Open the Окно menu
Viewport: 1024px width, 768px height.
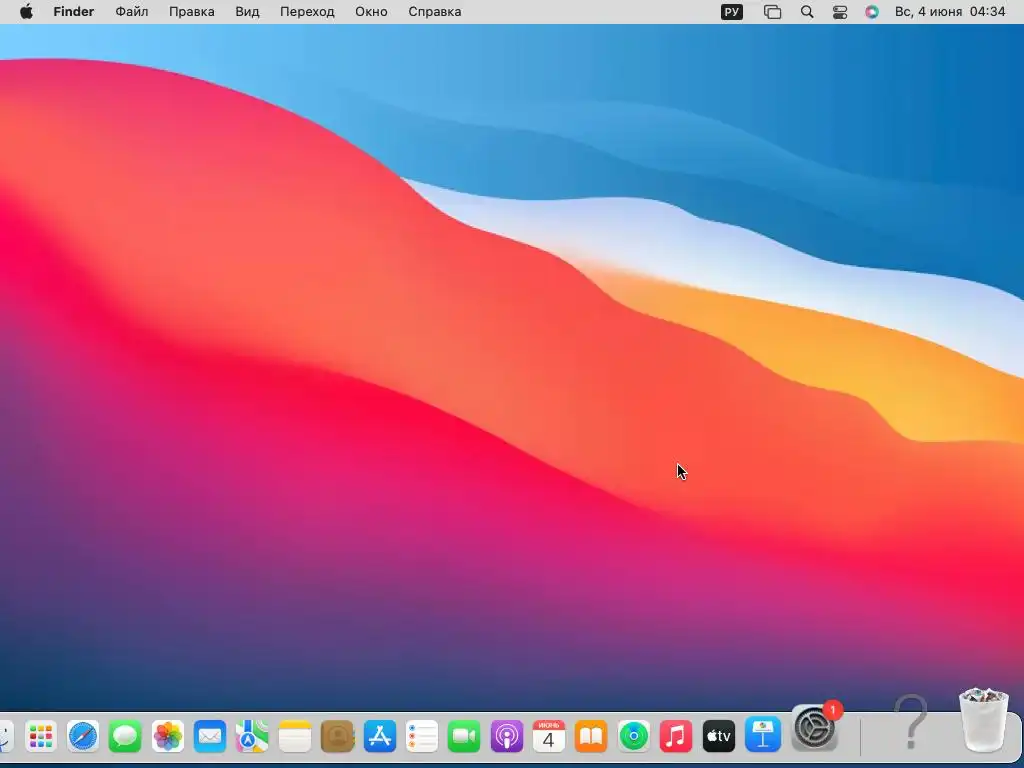click(372, 12)
